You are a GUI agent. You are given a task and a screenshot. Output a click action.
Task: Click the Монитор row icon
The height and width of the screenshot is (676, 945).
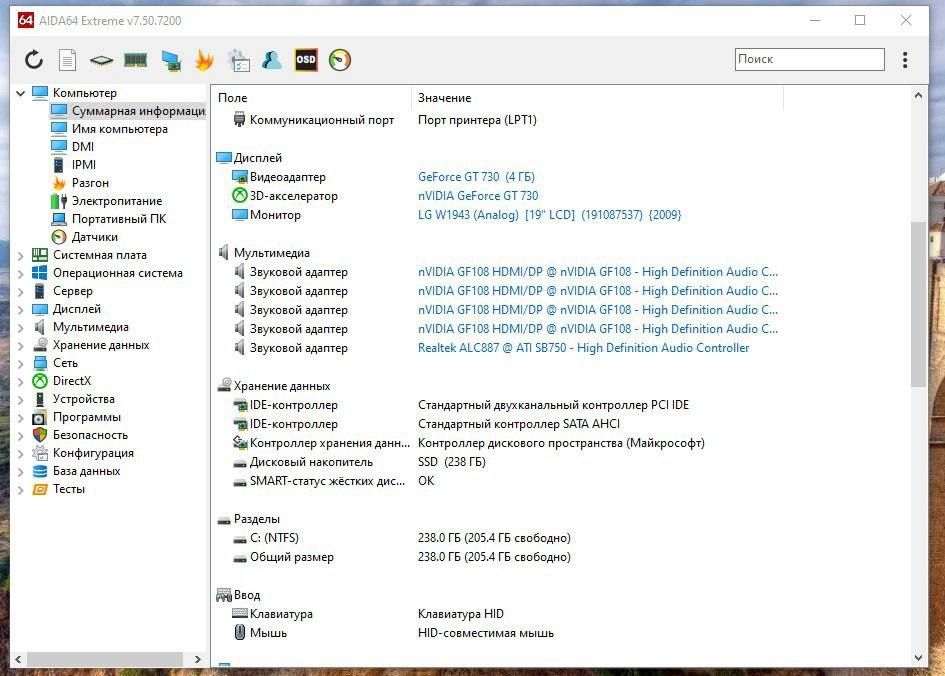click(240, 214)
